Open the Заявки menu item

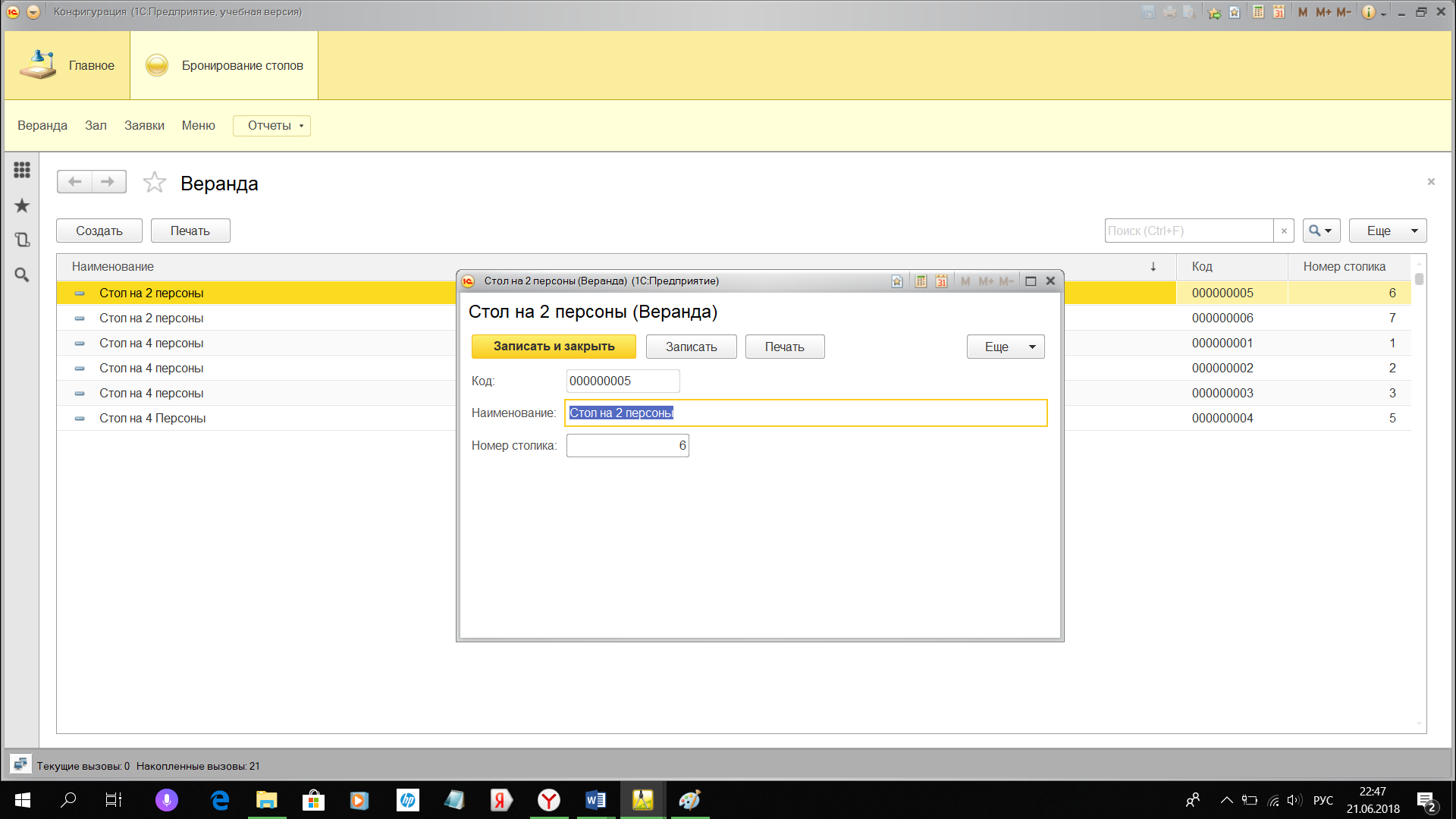tap(144, 126)
